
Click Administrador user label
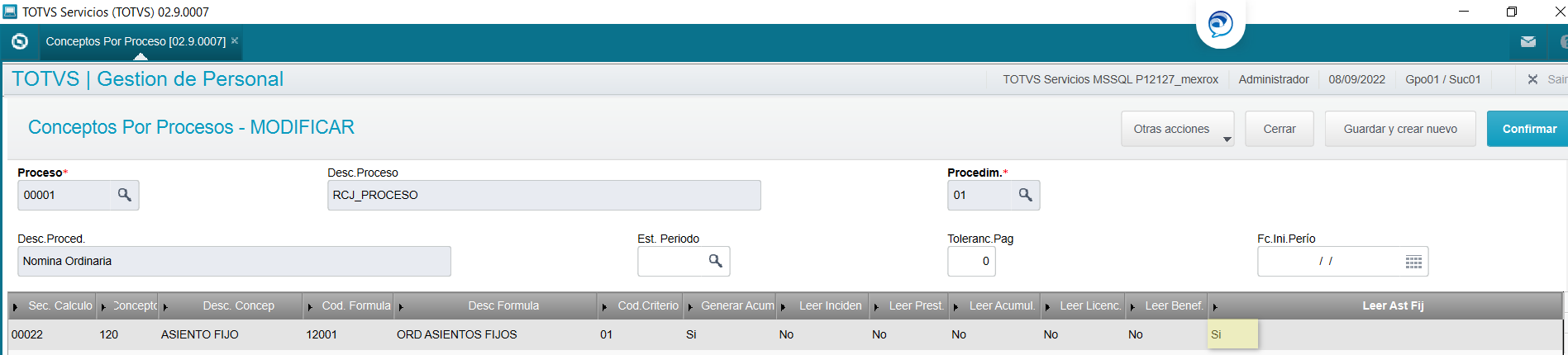click(1274, 79)
